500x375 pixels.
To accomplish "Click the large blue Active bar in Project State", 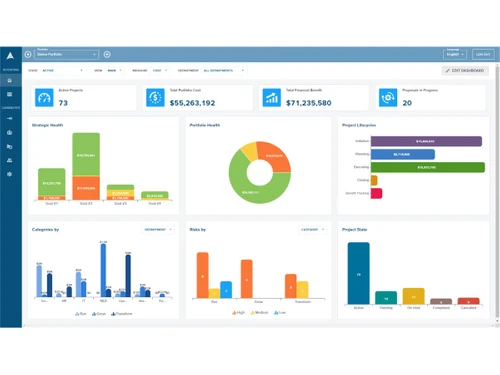I will coord(359,273).
